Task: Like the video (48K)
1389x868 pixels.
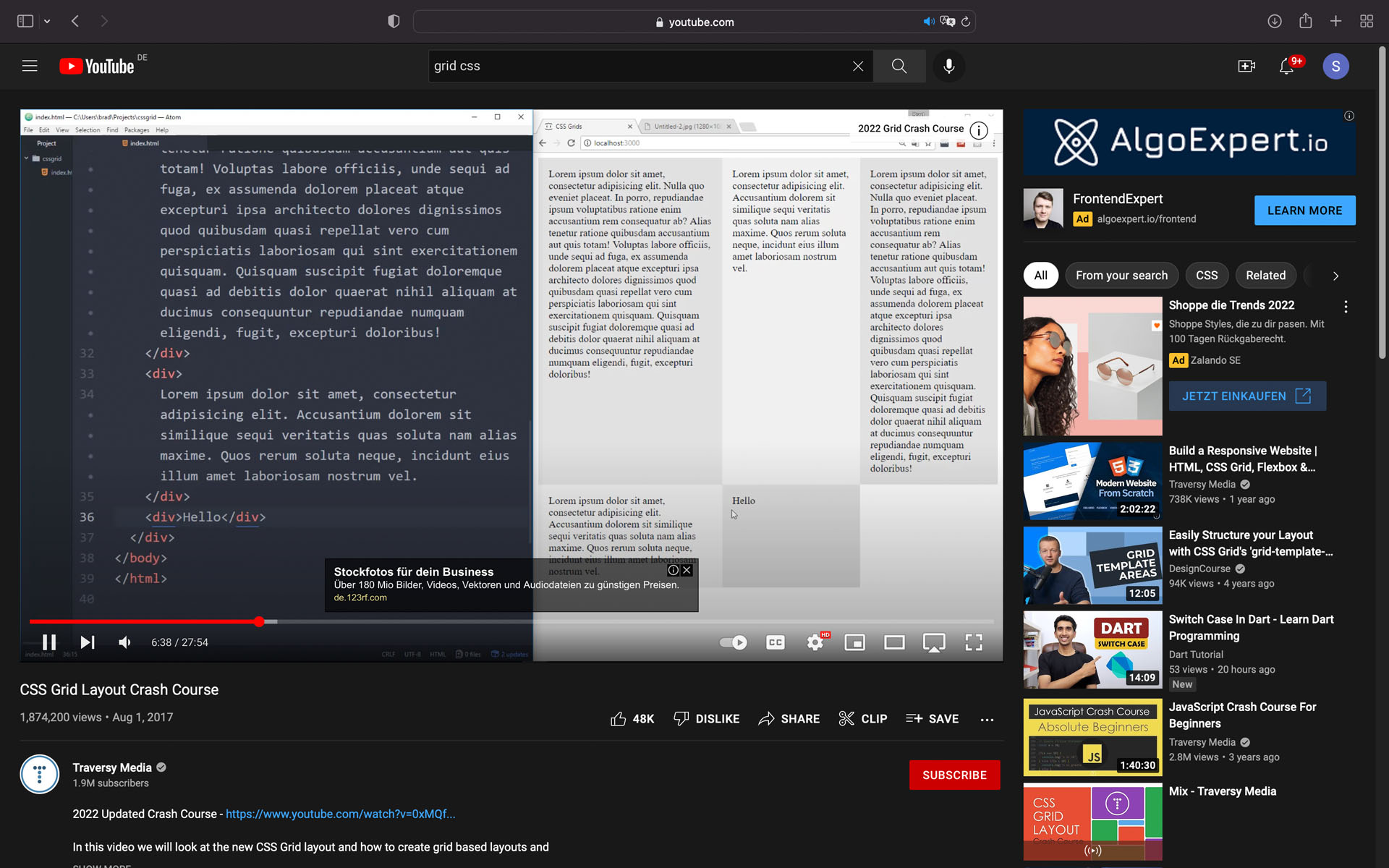Action: pos(632,718)
